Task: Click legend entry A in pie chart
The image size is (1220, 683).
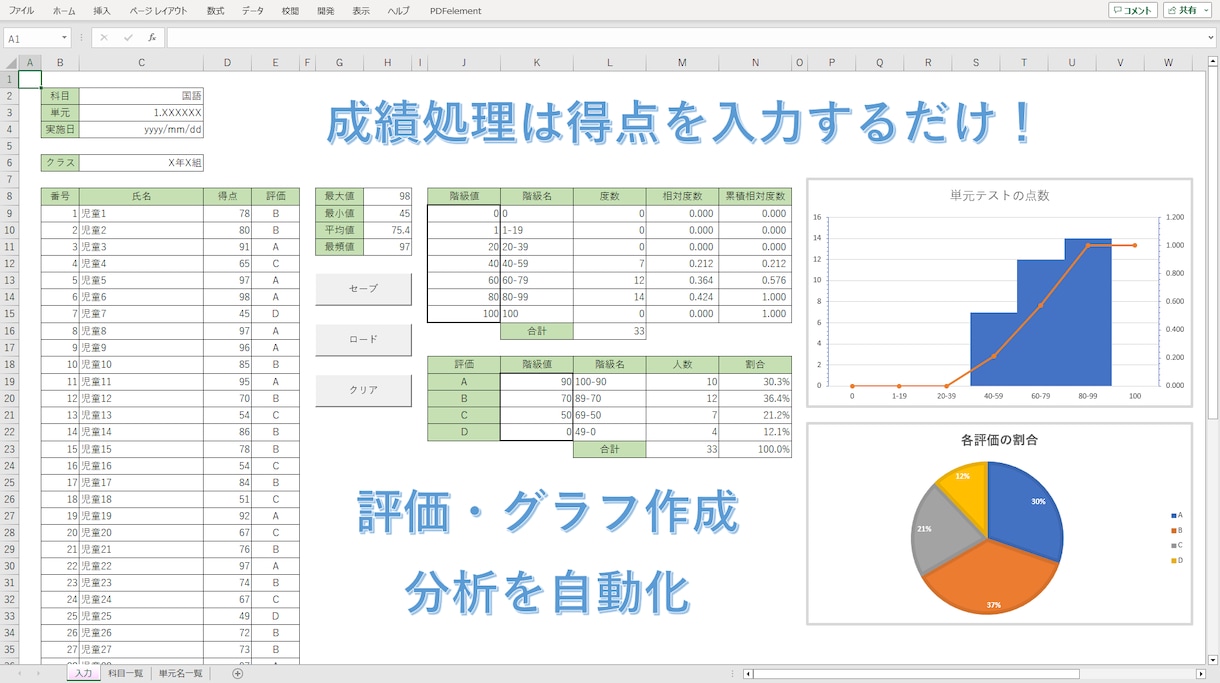Action: pos(1177,515)
